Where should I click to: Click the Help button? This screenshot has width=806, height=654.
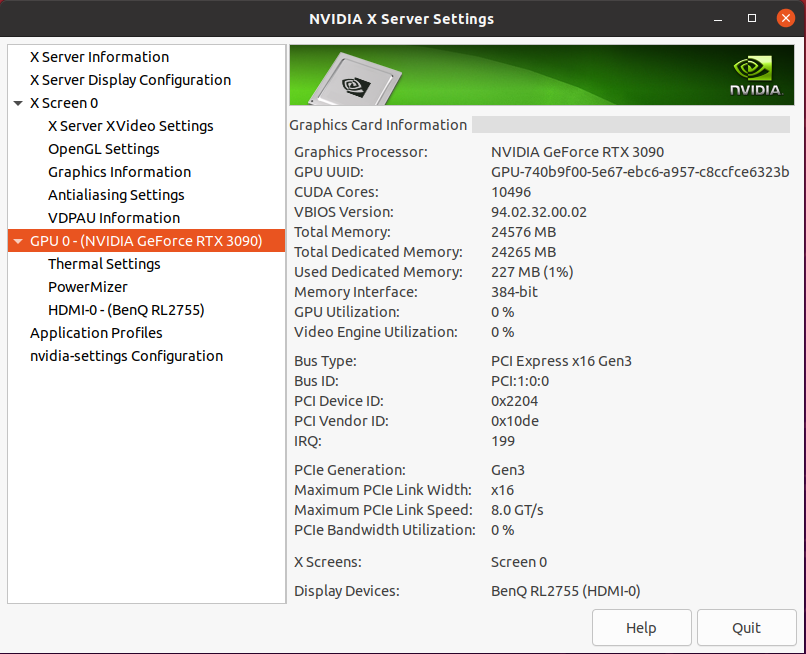642,628
